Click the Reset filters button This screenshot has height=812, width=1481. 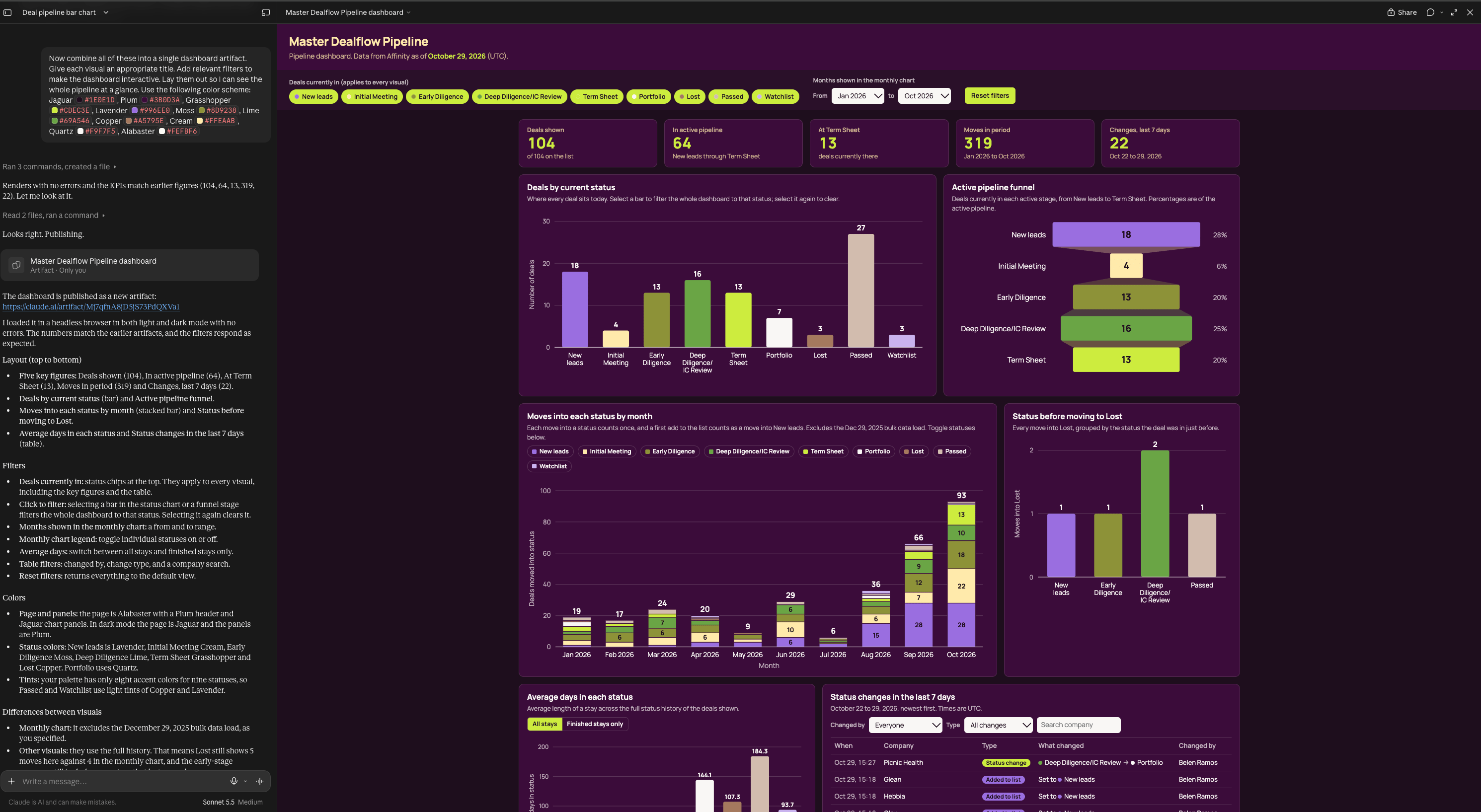990,96
